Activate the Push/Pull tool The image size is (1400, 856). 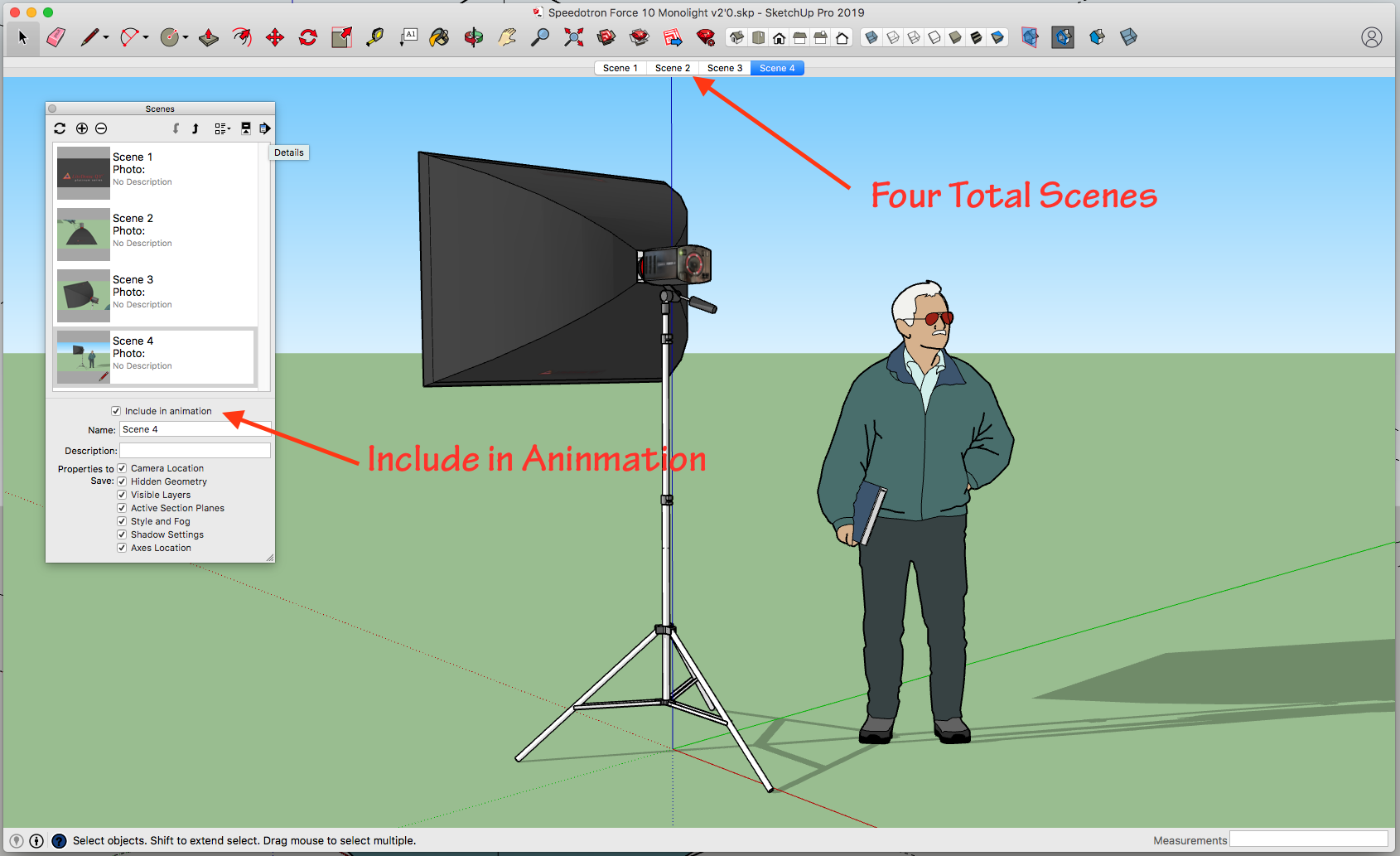click(209, 37)
